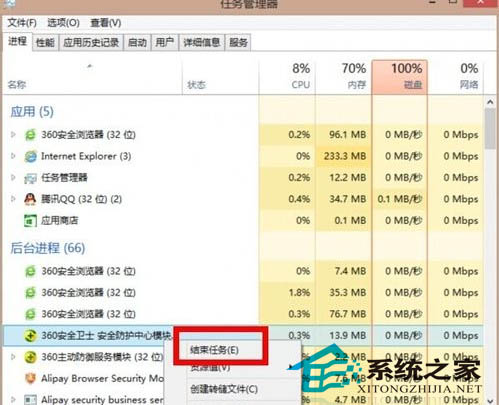Select the Alipay Browser Security shield icon
This screenshot has height=405, width=499.
click(30, 379)
